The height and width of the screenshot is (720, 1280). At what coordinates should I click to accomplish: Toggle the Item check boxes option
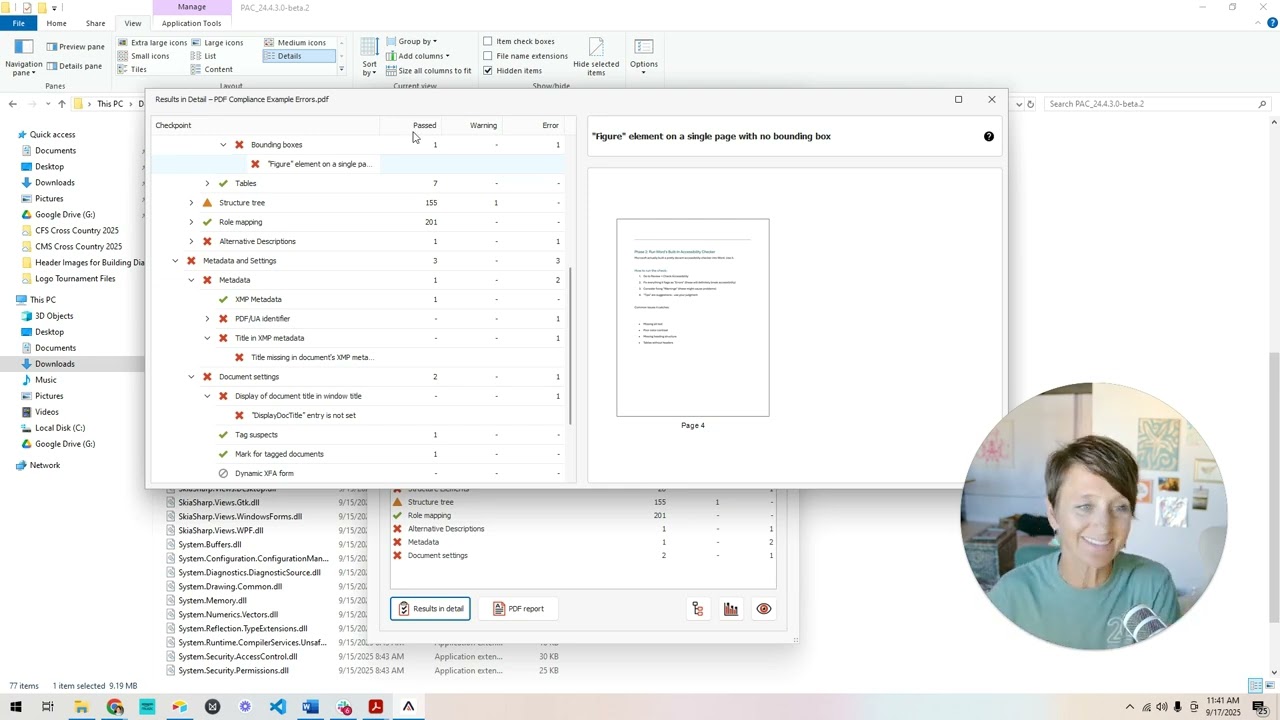click(488, 42)
